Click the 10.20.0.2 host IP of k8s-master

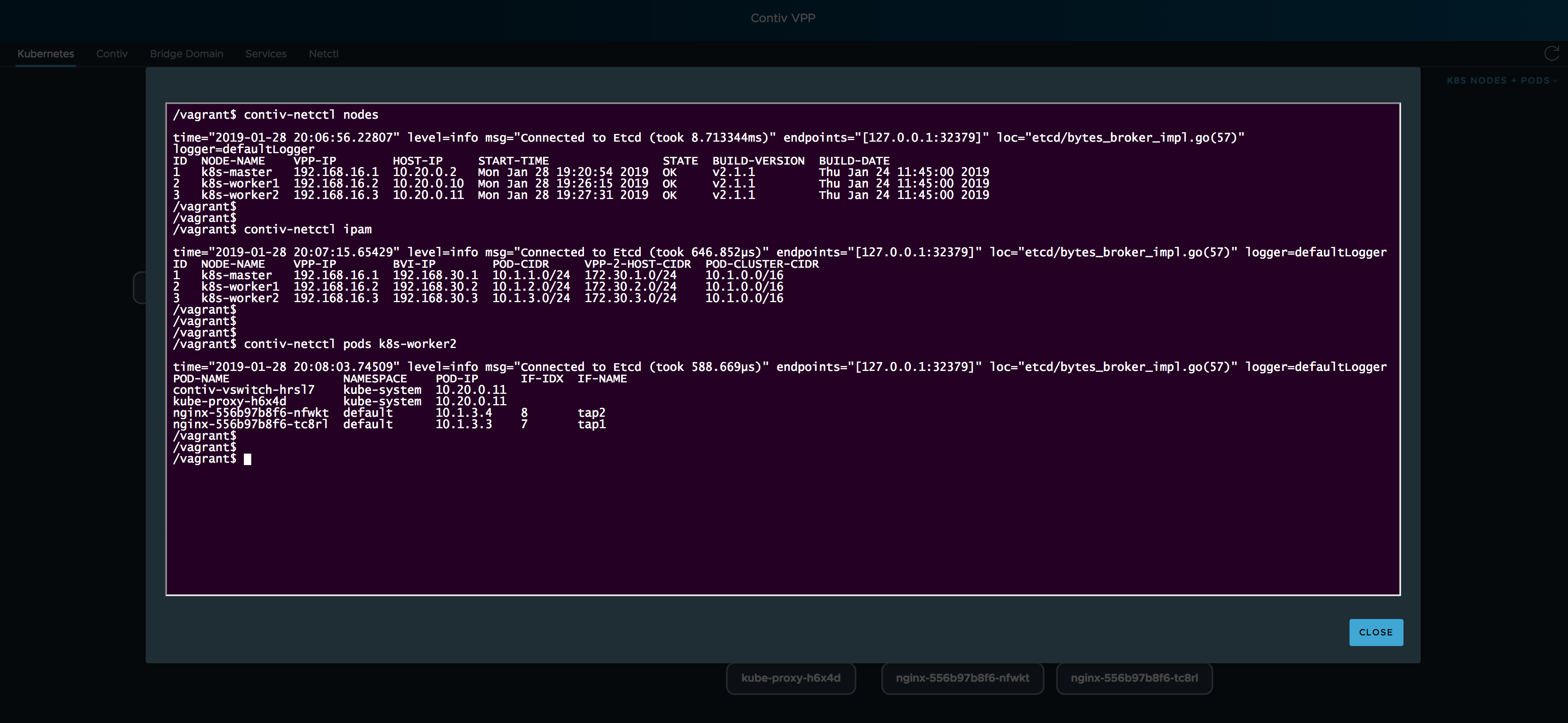pos(424,172)
